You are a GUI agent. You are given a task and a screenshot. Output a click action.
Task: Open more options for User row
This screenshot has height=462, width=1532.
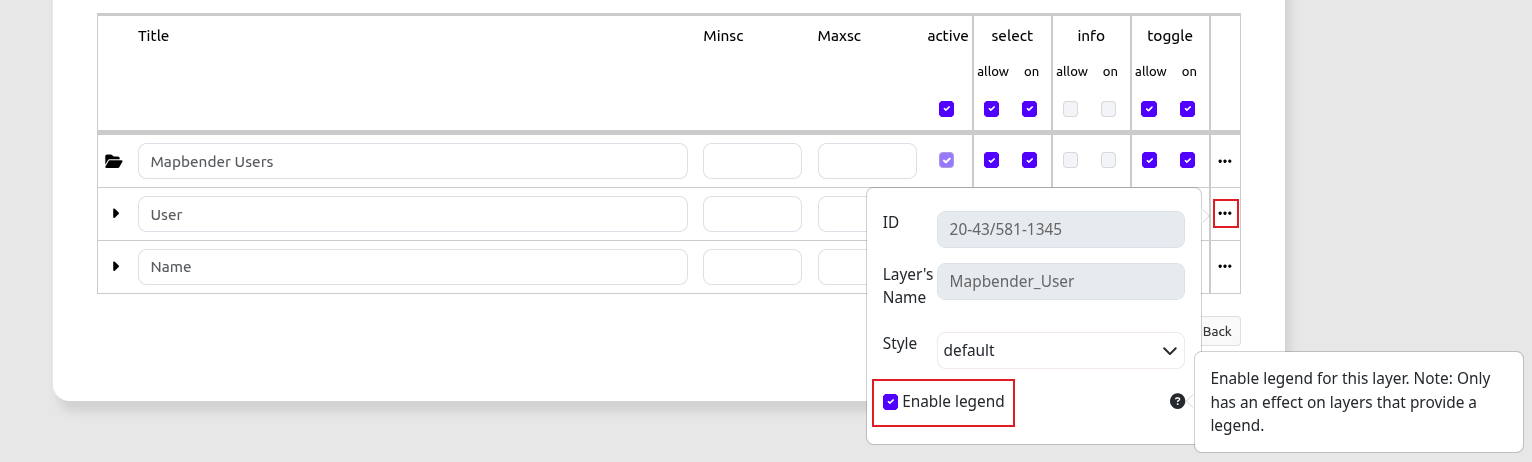(1225, 214)
